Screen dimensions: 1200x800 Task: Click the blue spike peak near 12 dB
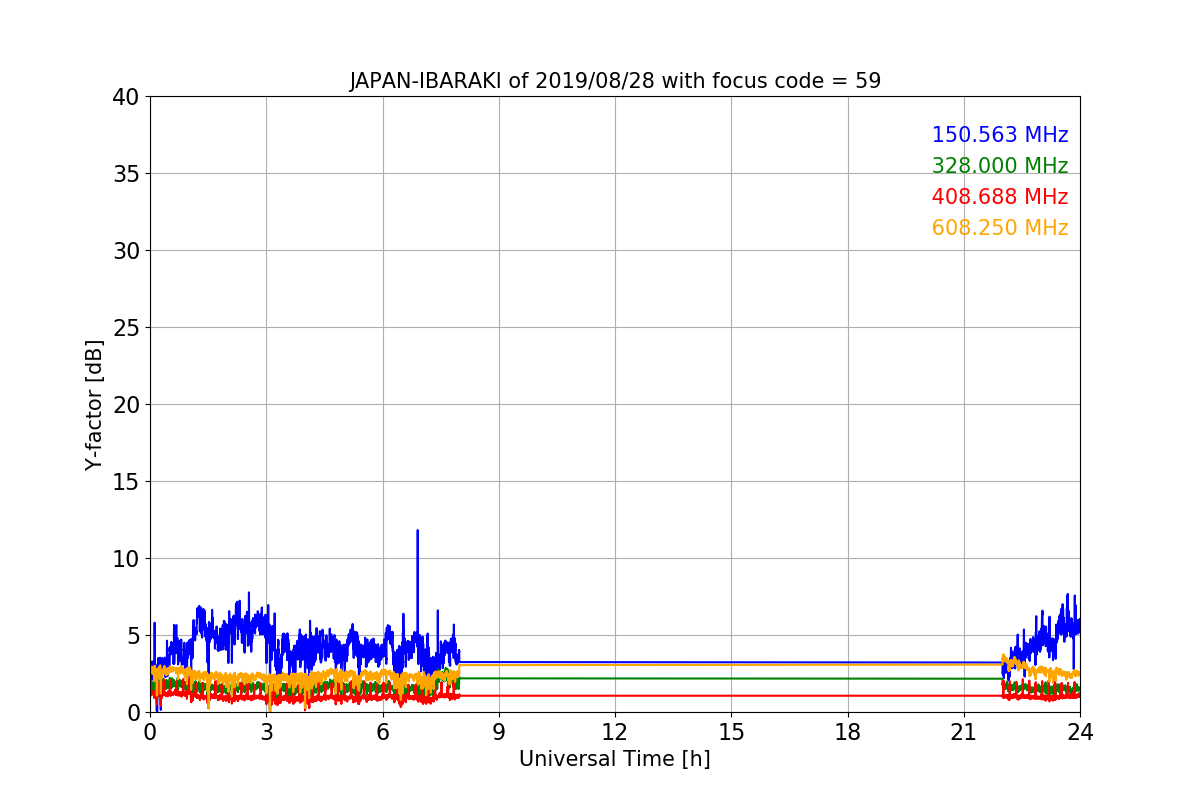(x=417, y=531)
